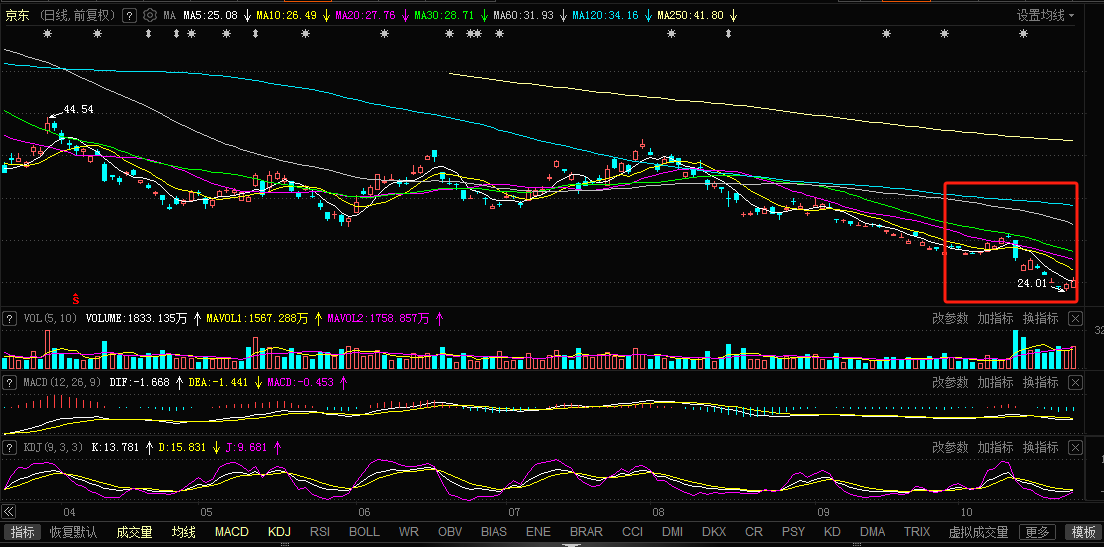Screen dimensions: 1104x547
Task: Switch to the BOLL indicator tab
Action: click(364, 532)
